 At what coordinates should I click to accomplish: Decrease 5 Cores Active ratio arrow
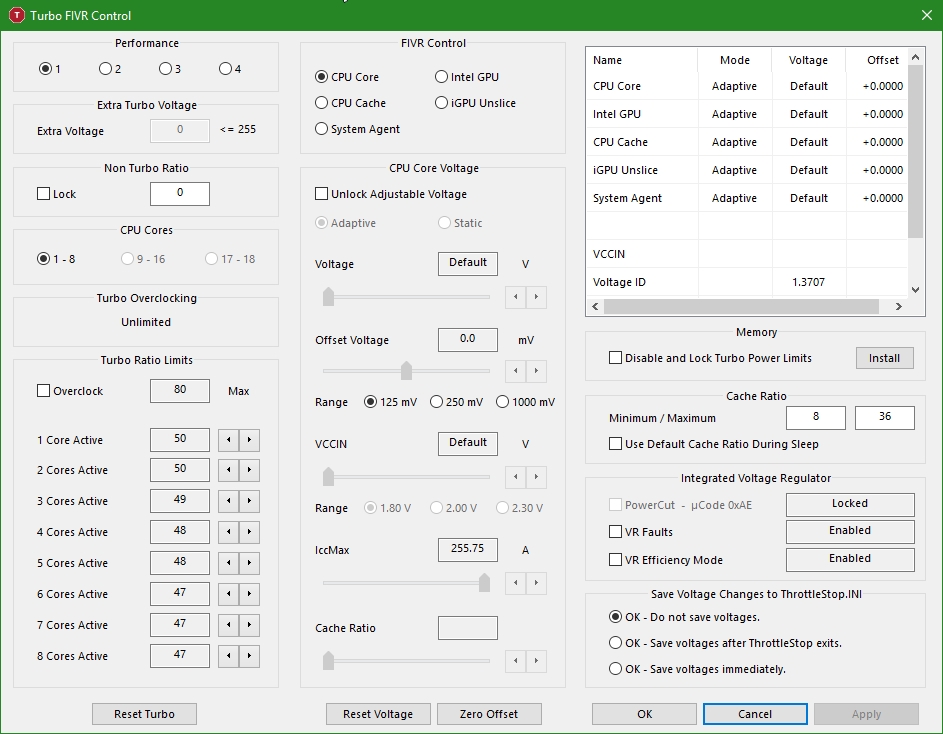click(229, 563)
